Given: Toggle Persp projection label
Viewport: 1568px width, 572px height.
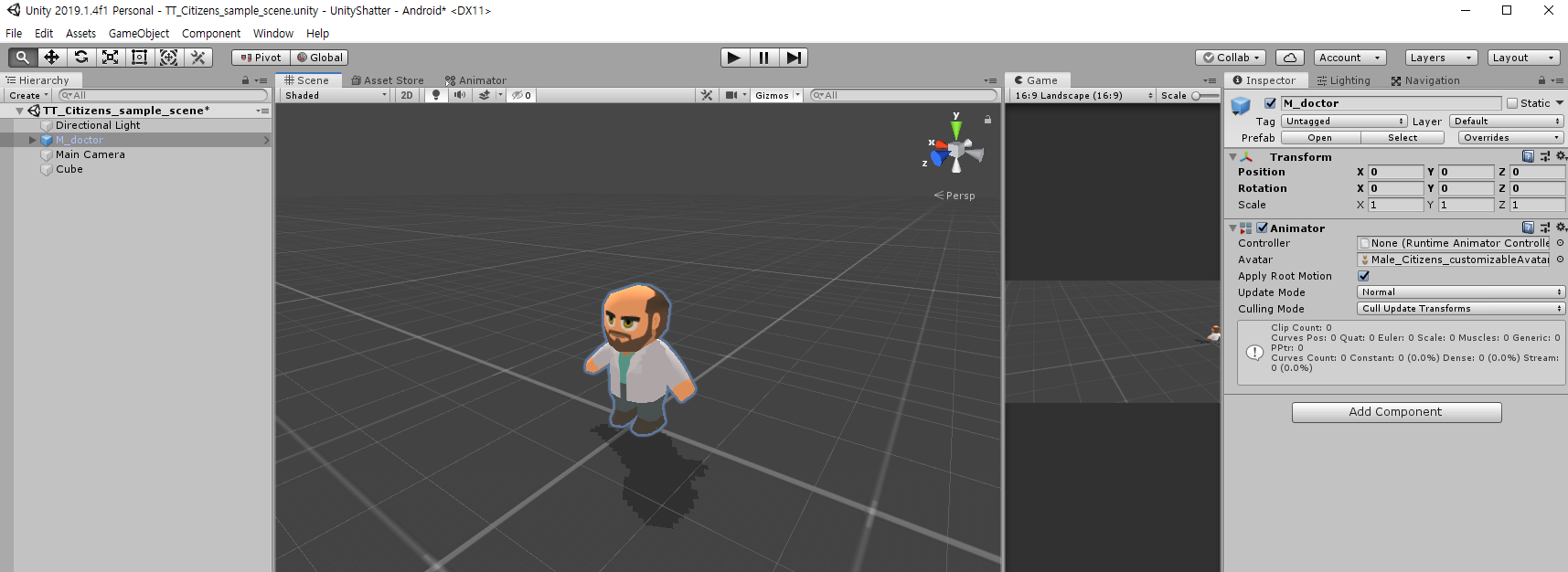Looking at the screenshot, I should 960,196.
